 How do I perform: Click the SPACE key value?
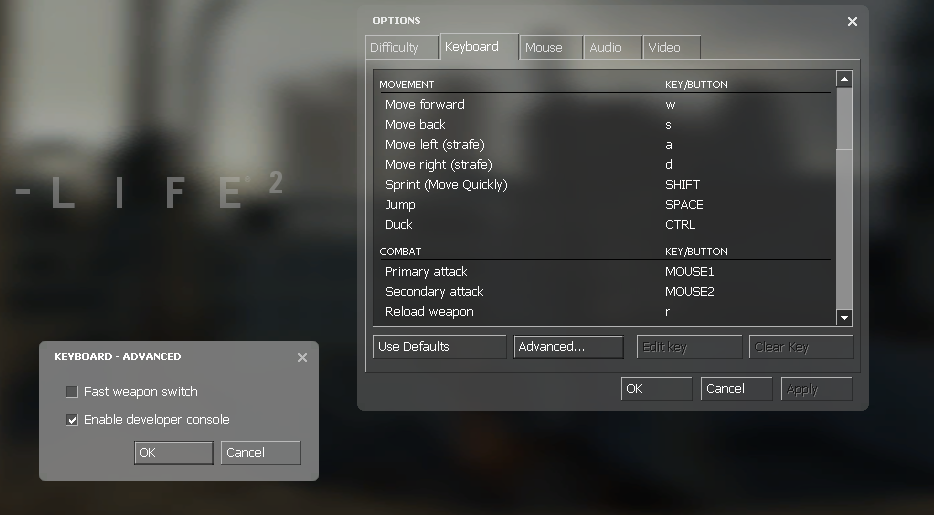click(x=684, y=205)
